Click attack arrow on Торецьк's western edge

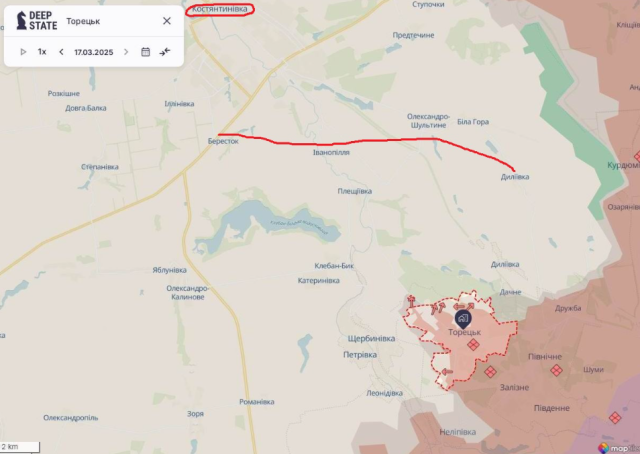pyautogui.click(x=447, y=372)
